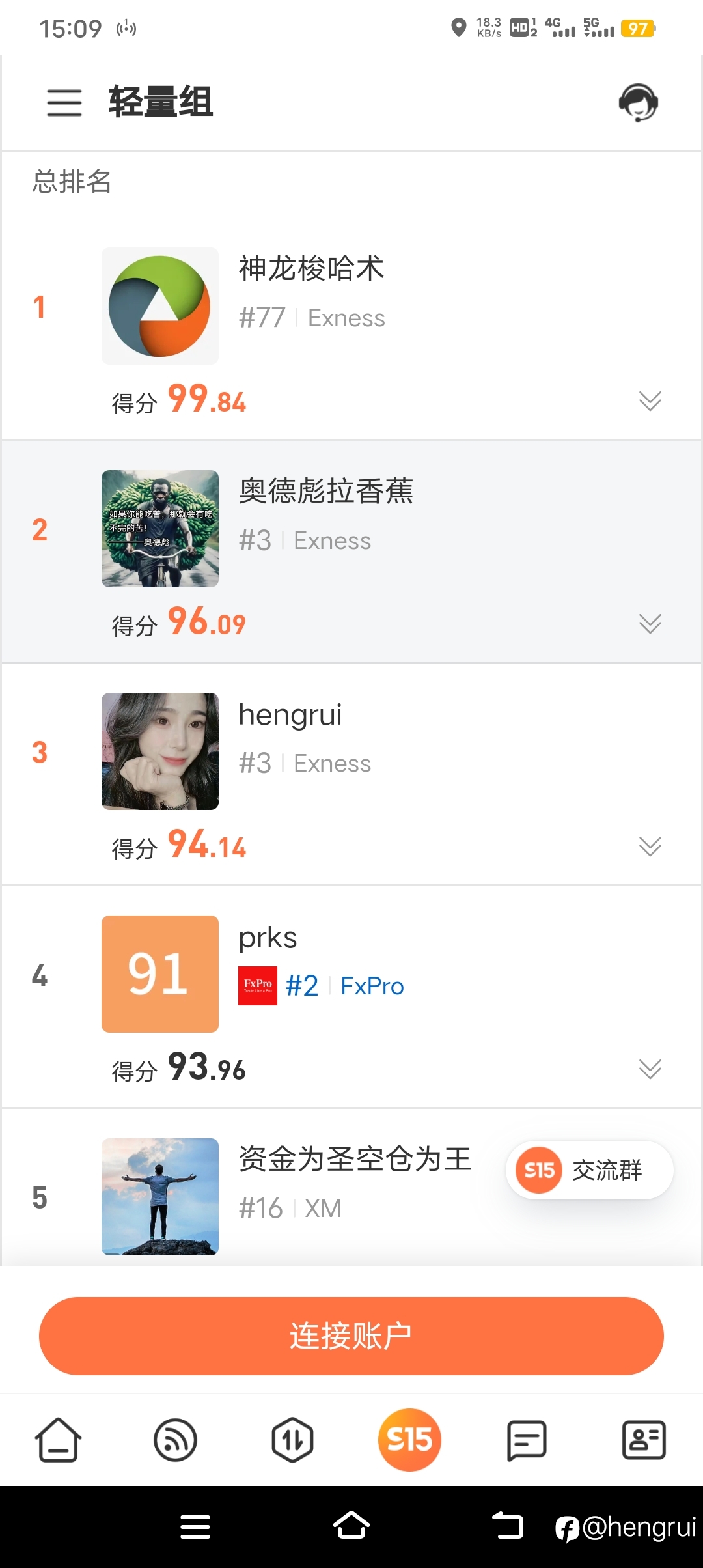Image resolution: width=703 pixels, height=1568 pixels.
Task: Expand details for prks score
Action: tap(650, 1069)
